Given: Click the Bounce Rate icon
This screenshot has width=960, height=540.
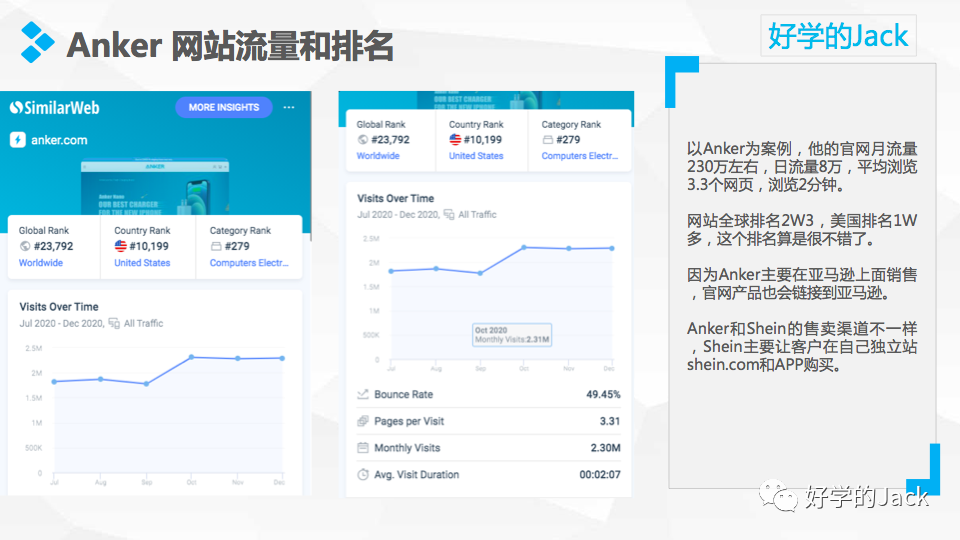Looking at the screenshot, I should (362, 394).
